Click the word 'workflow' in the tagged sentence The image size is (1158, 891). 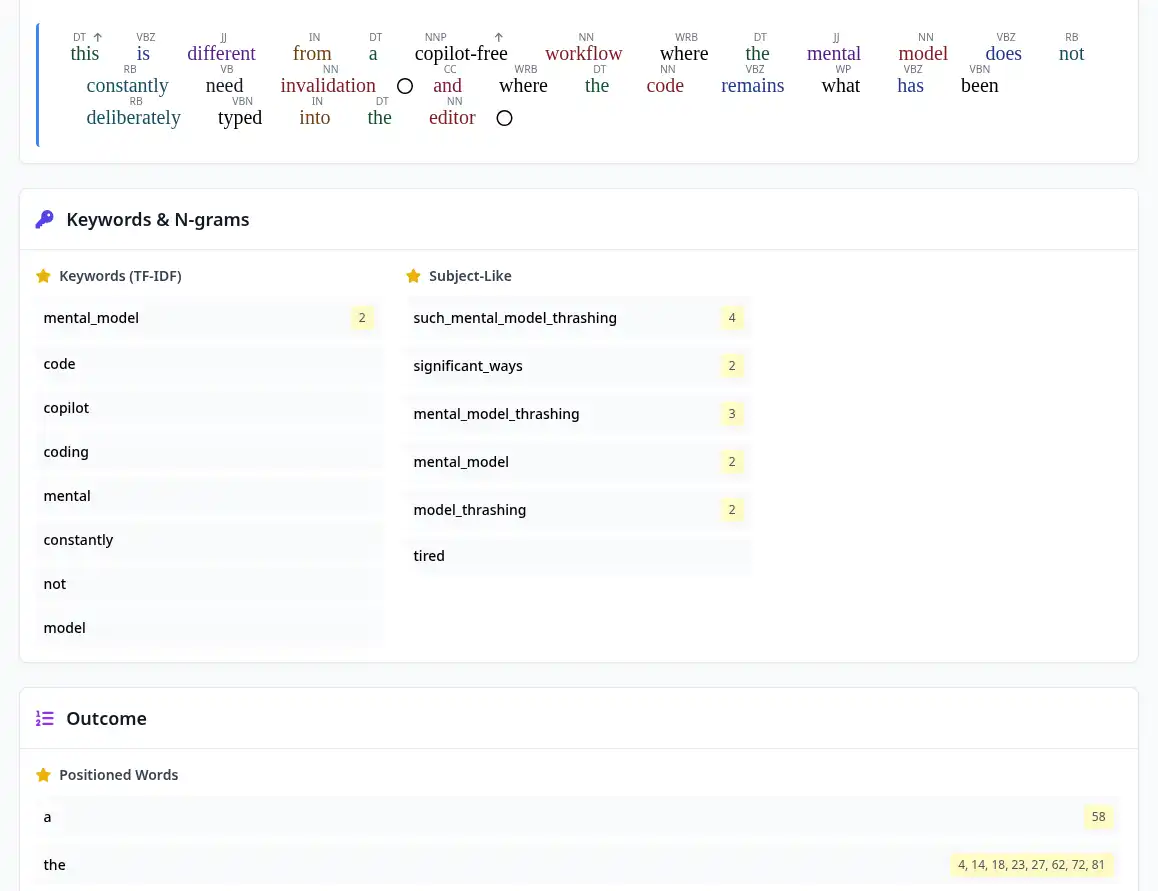[583, 54]
